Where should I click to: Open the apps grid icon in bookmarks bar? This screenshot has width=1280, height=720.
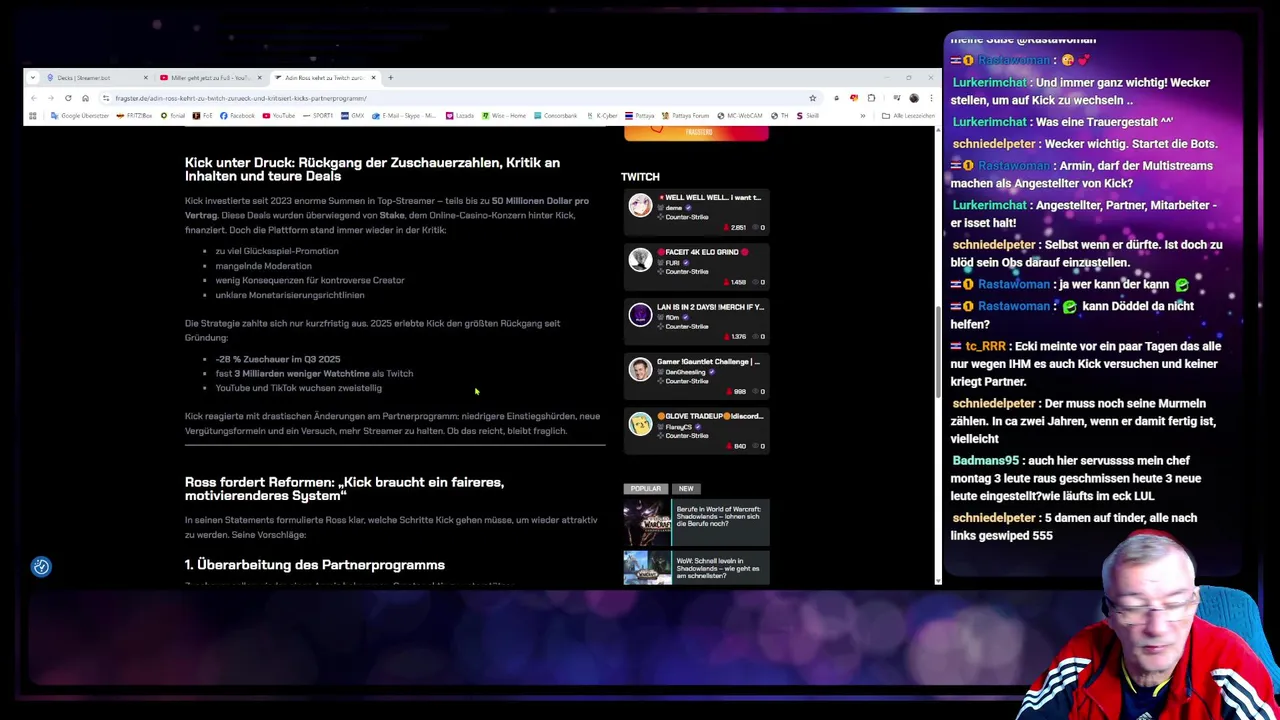click(33, 116)
